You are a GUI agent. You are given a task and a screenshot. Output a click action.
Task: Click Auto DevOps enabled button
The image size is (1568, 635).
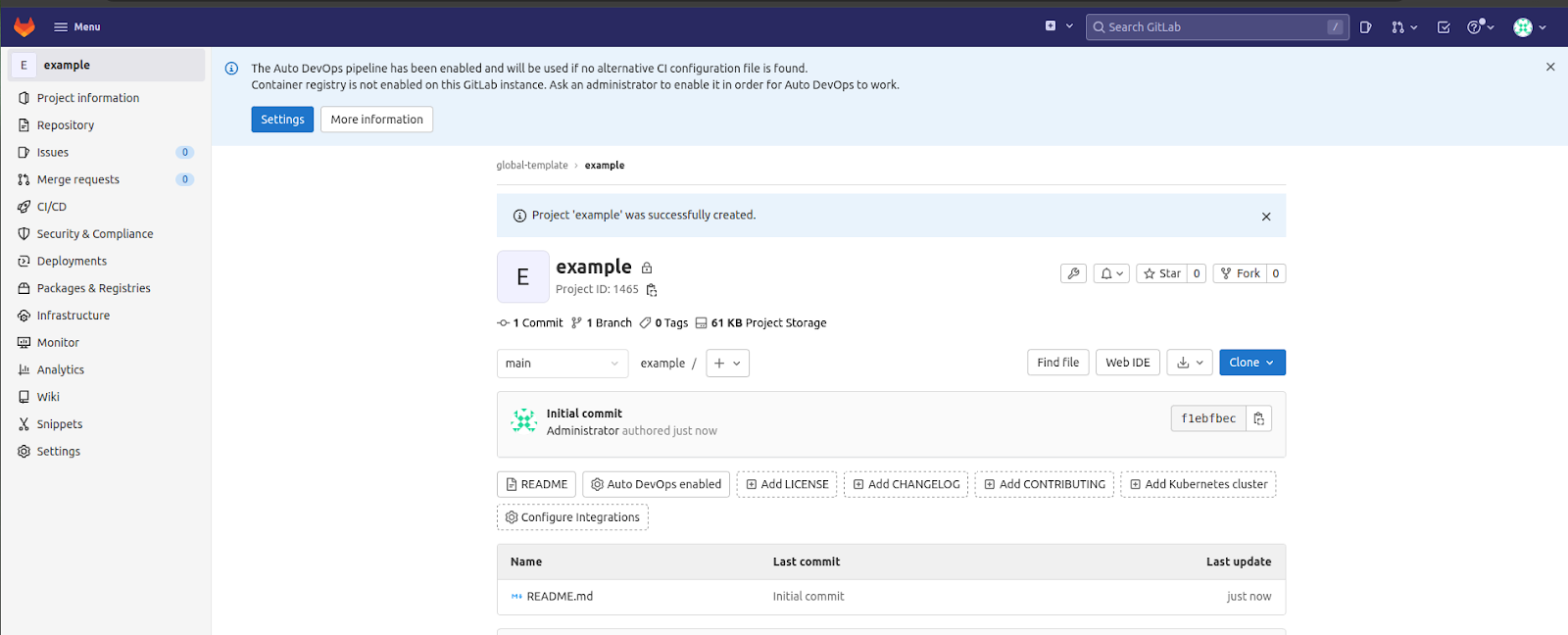click(656, 484)
